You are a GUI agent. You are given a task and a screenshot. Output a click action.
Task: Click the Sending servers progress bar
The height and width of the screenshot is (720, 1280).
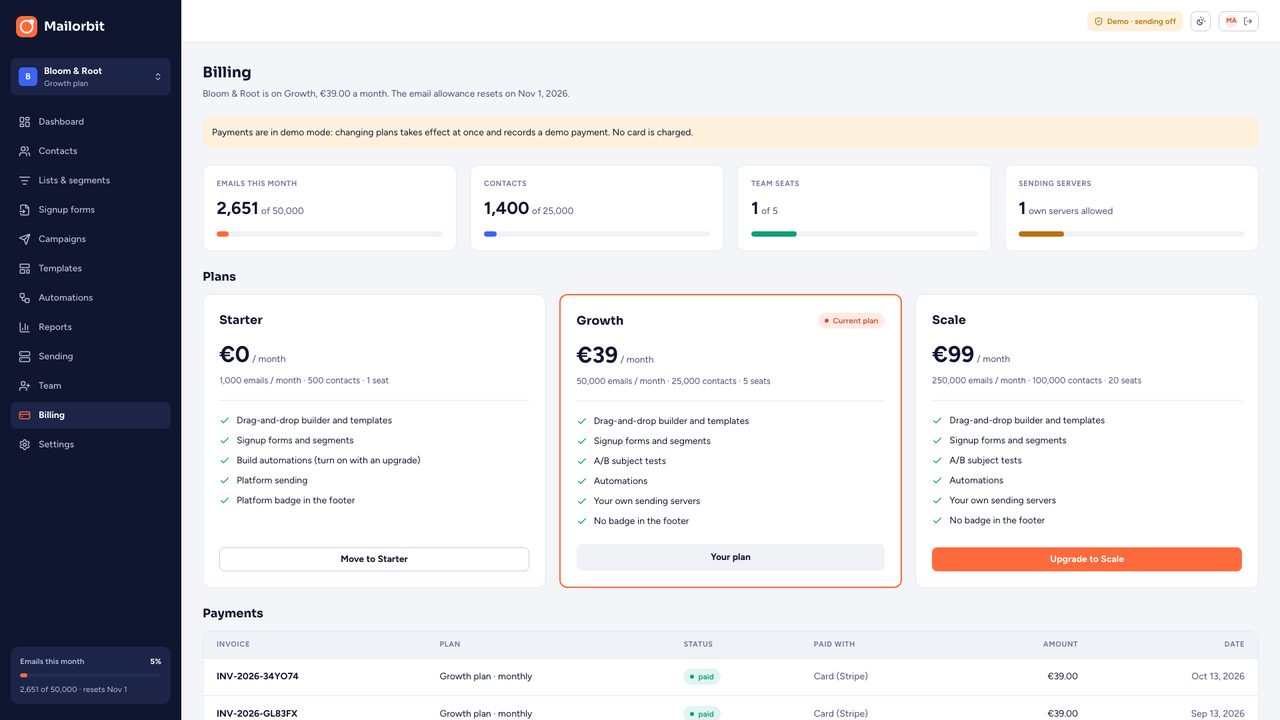tap(1132, 234)
